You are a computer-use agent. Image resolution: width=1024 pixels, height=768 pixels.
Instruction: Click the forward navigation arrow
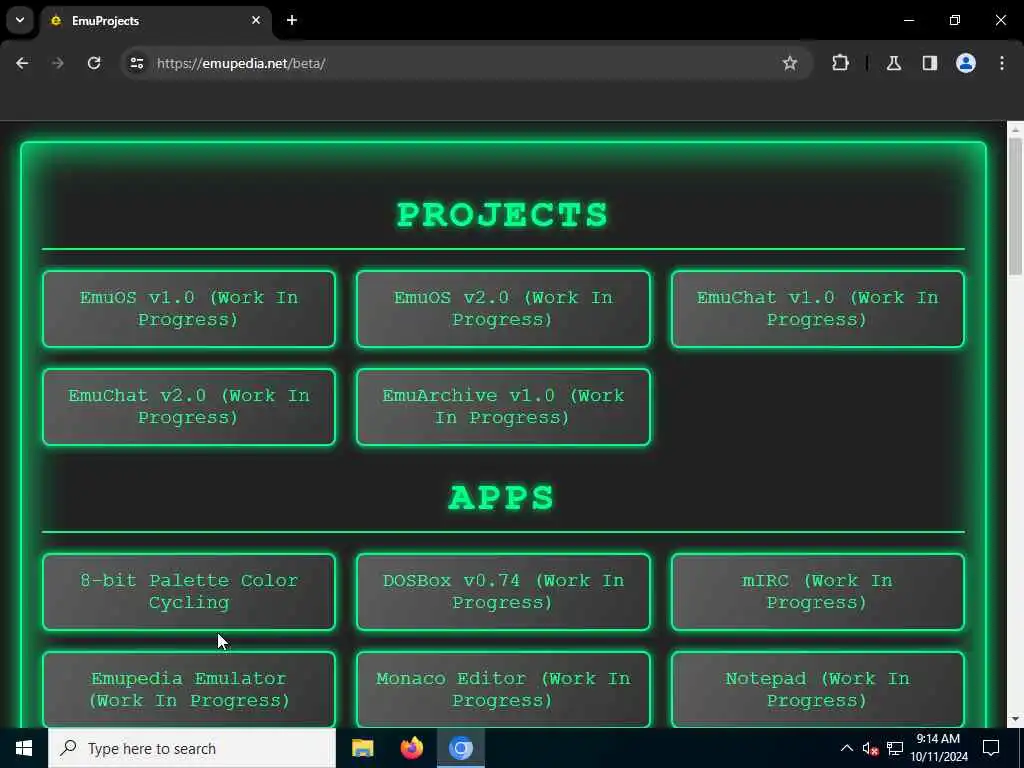pyautogui.click(x=58, y=63)
